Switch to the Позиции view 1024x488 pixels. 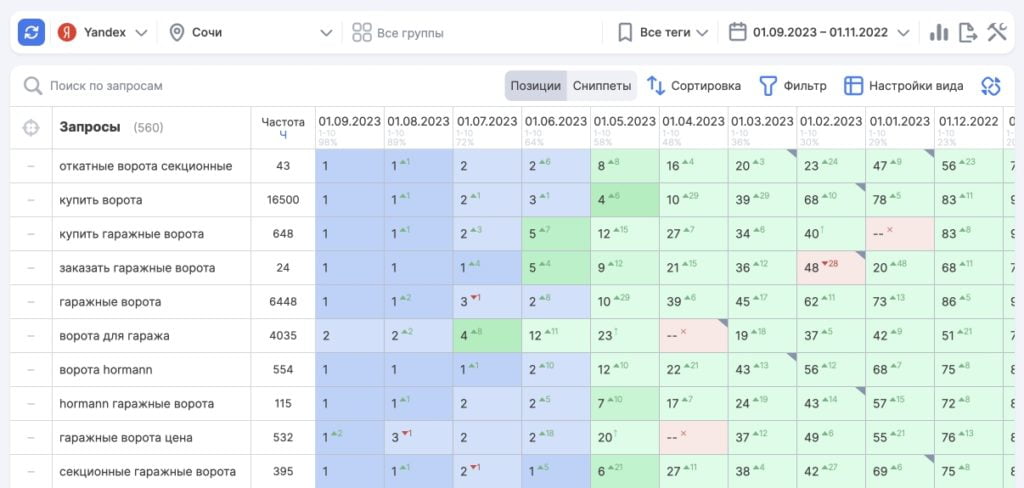coord(535,86)
